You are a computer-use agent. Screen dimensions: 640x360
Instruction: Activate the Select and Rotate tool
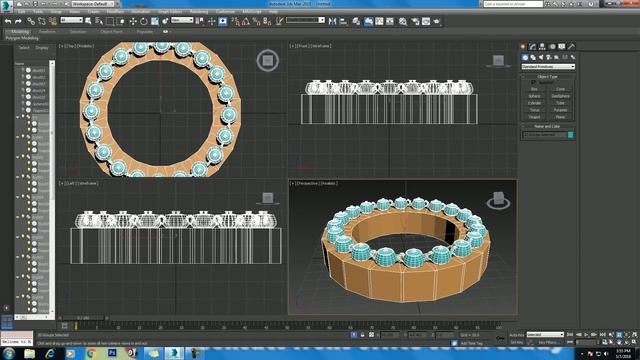coord(144,21)
